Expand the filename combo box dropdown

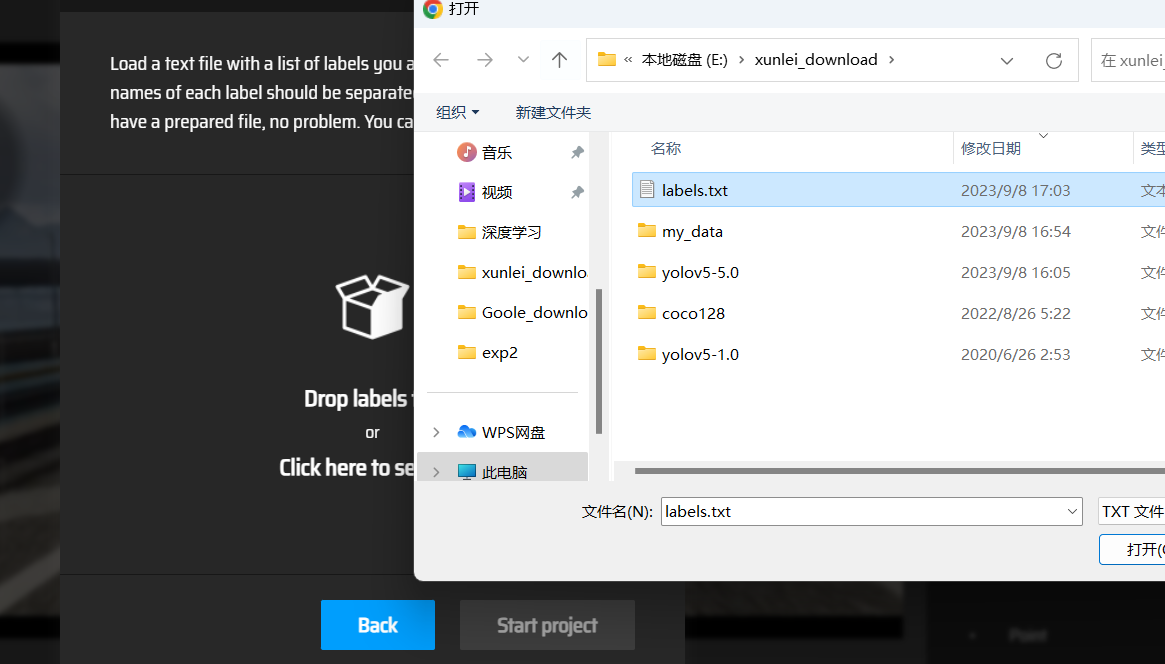[x=1071, y=511]
